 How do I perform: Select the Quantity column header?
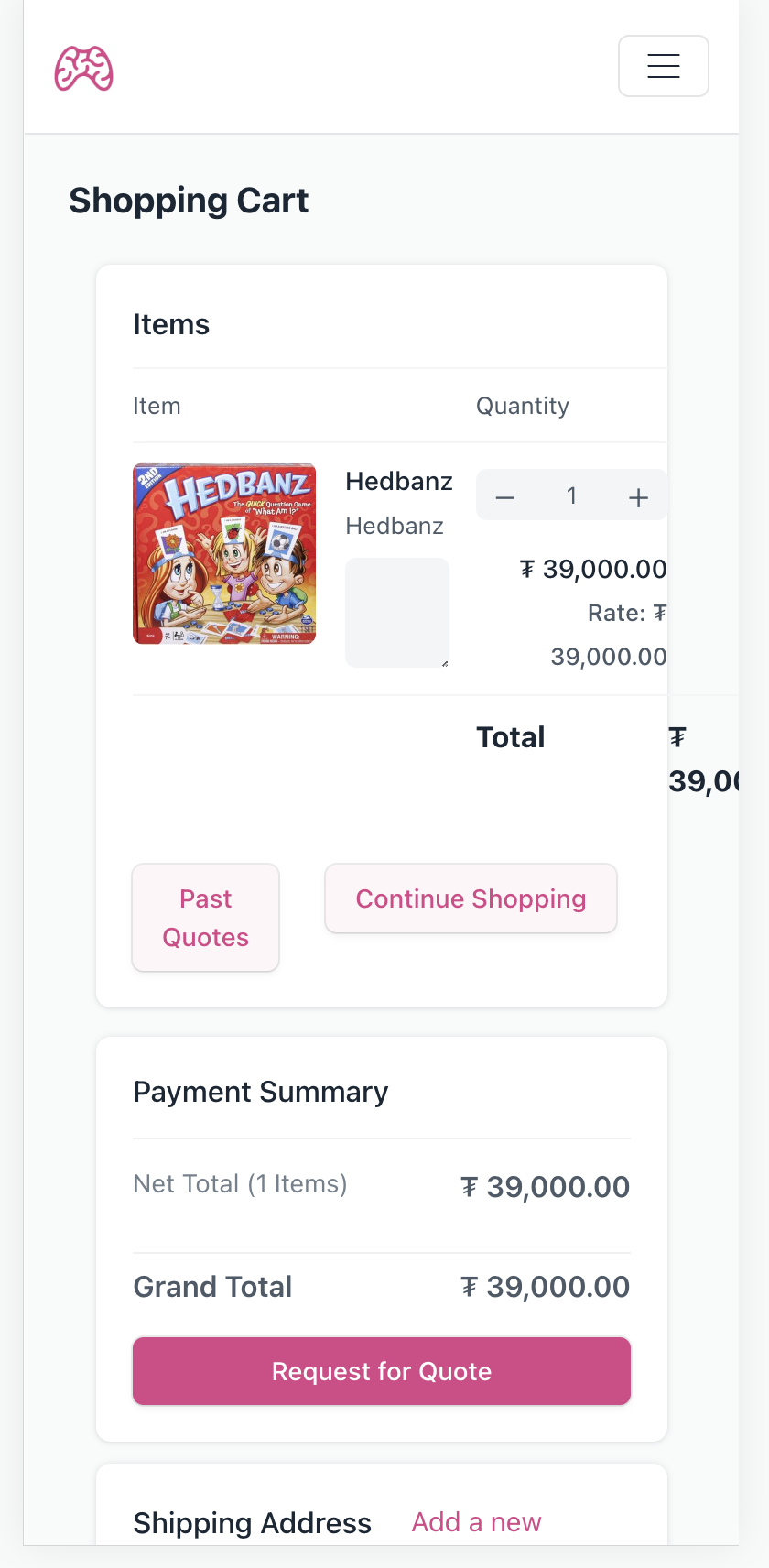coord(522,406)
